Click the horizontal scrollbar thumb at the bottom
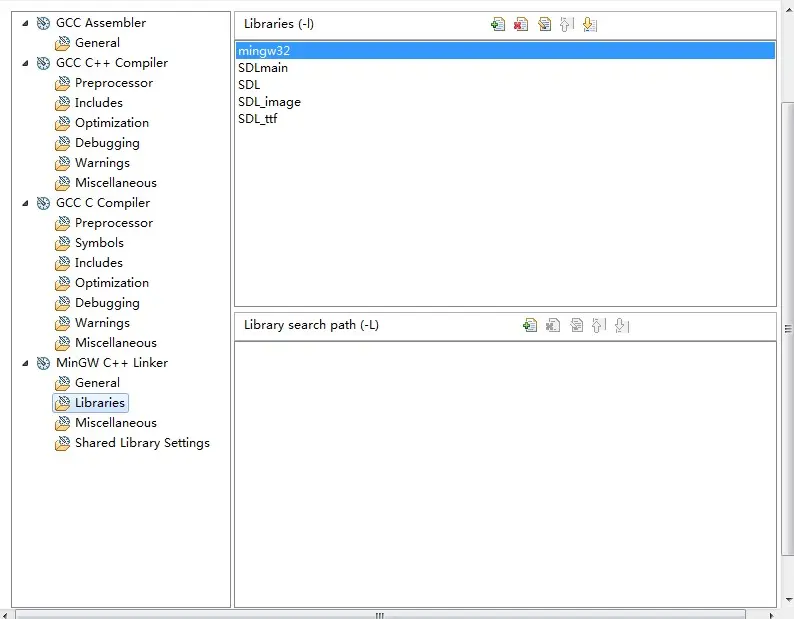This screenshot has height=619, width=794. tap(380, 615)
